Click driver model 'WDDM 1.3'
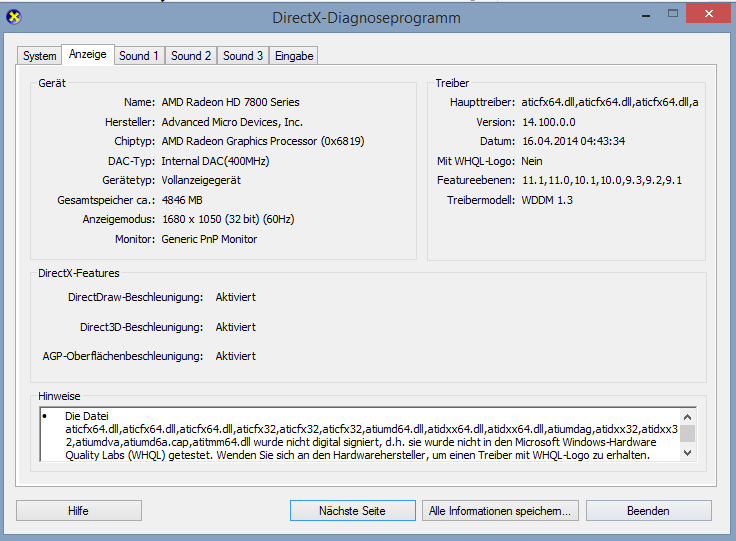736x541 pixels. pyautogui.click(x=547, y=200)
